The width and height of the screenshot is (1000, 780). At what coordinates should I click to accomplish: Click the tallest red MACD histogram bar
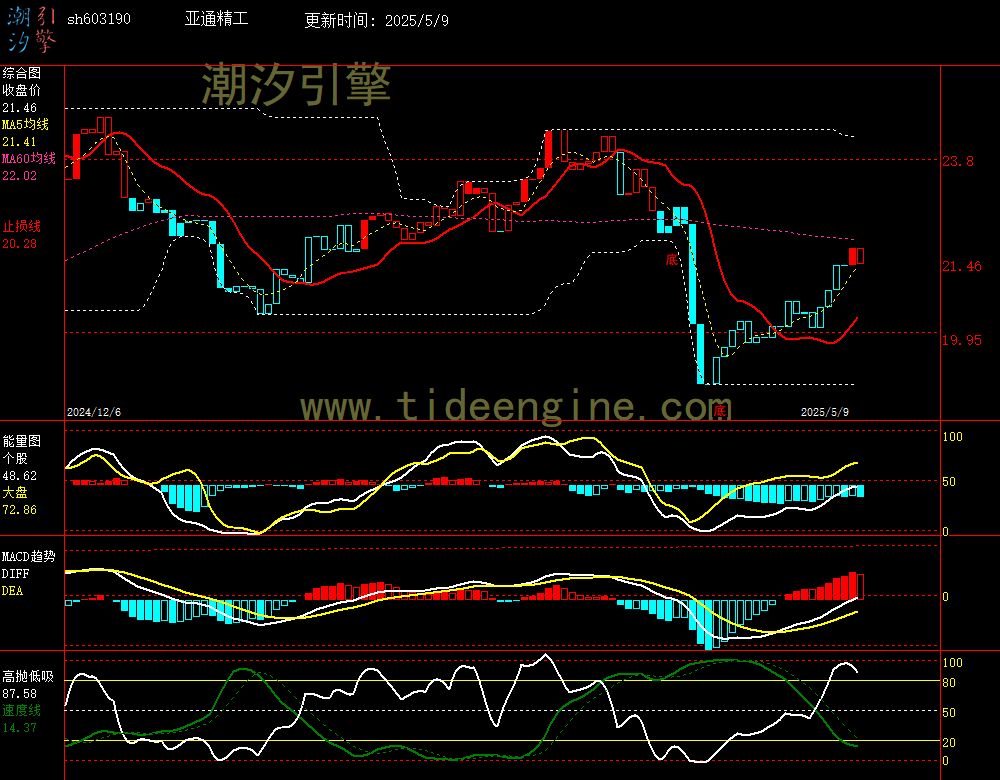853,585
